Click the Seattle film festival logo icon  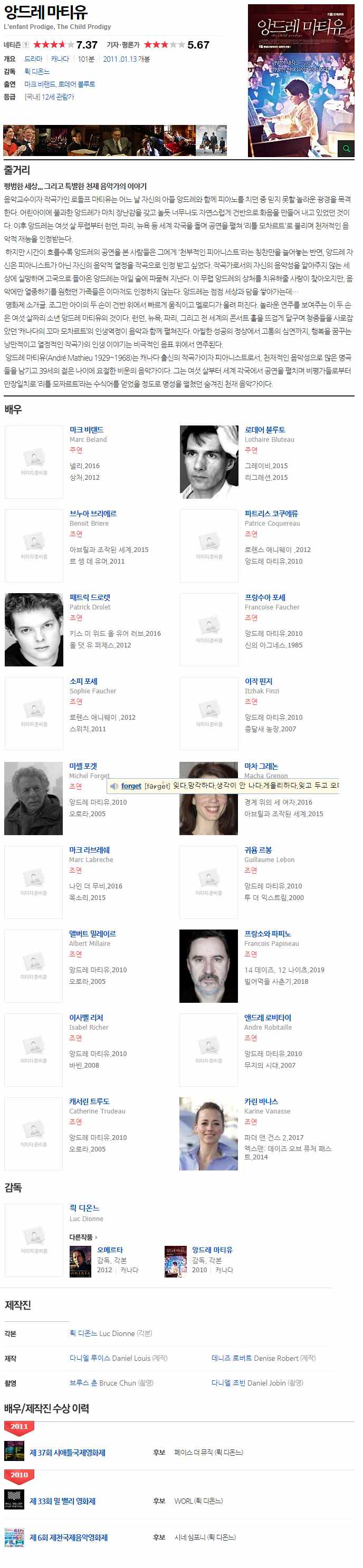point(14,1451)
